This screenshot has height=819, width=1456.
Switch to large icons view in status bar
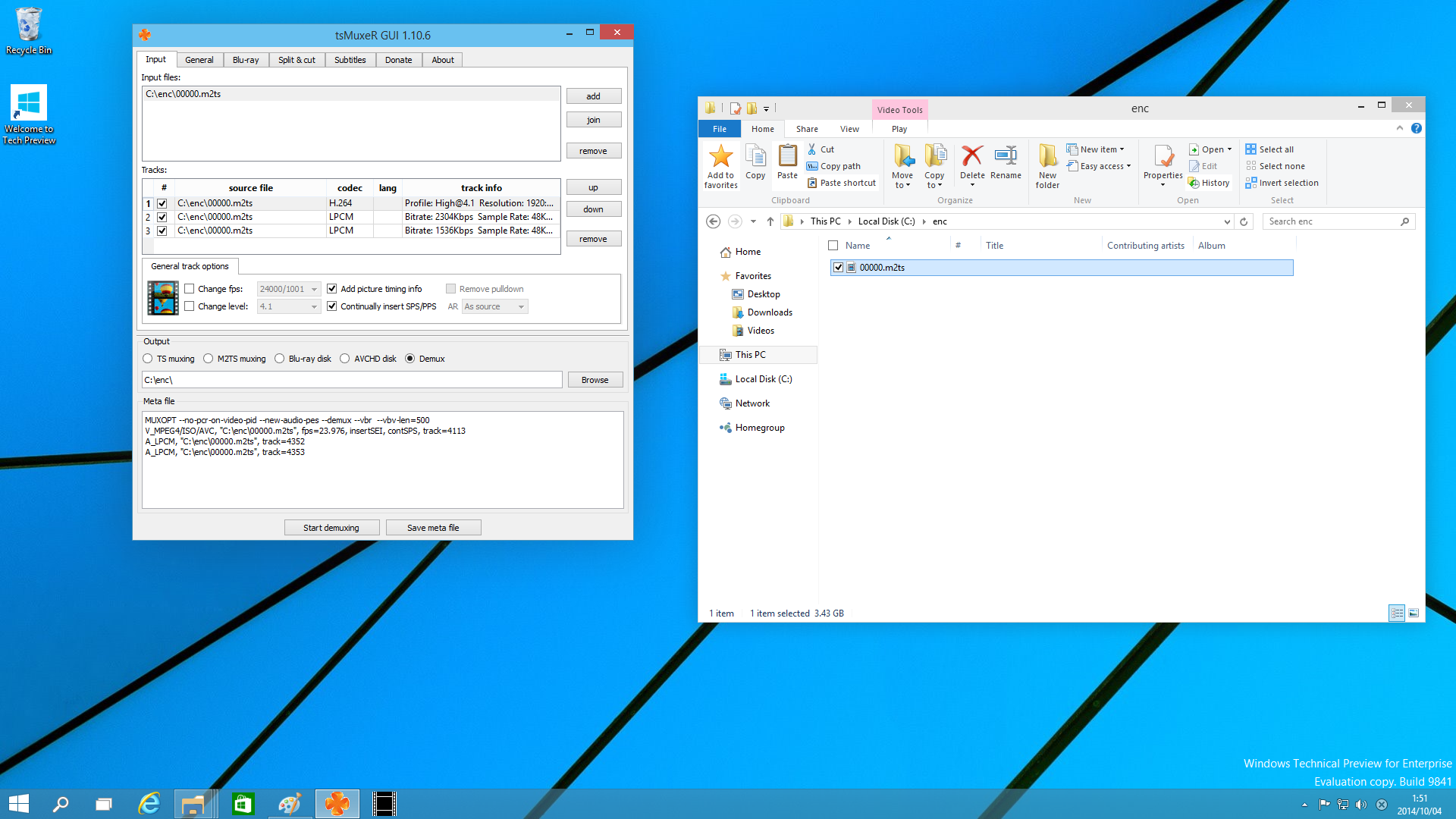1414,613
